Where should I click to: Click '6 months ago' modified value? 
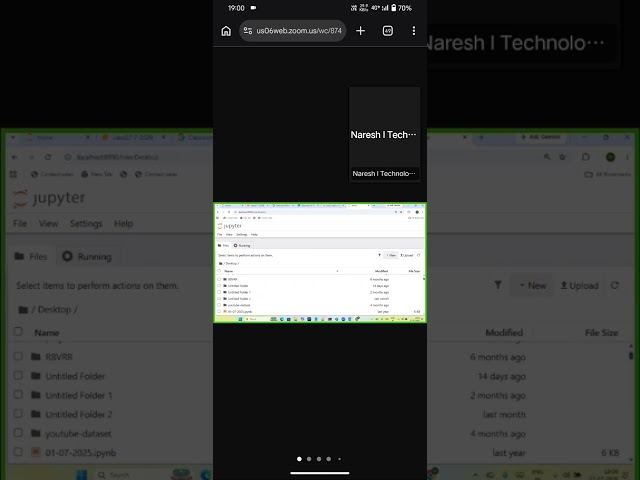coord(498,357)
